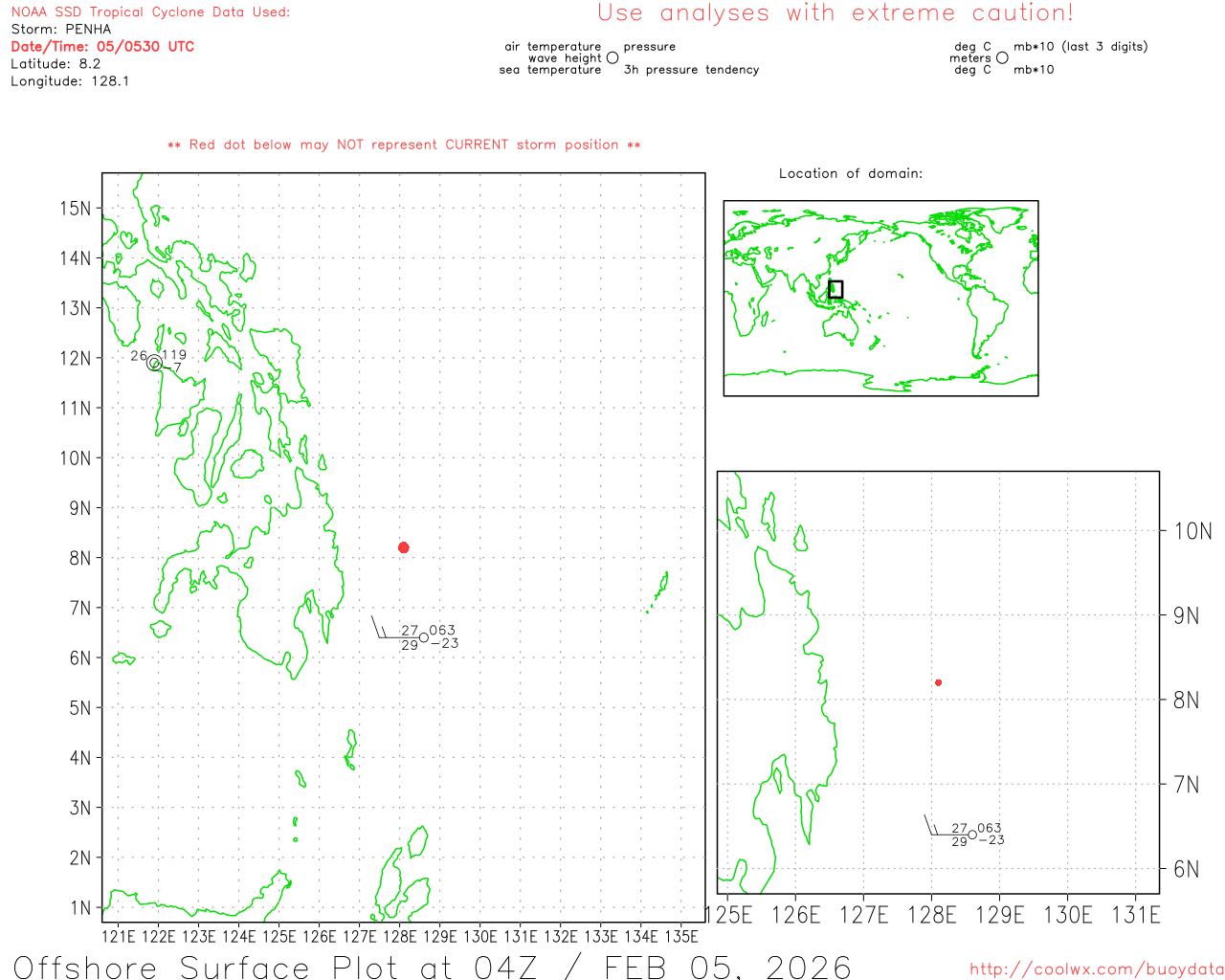
Task: Click pressure value 119 near 12N station
Action: click(174, 354)
